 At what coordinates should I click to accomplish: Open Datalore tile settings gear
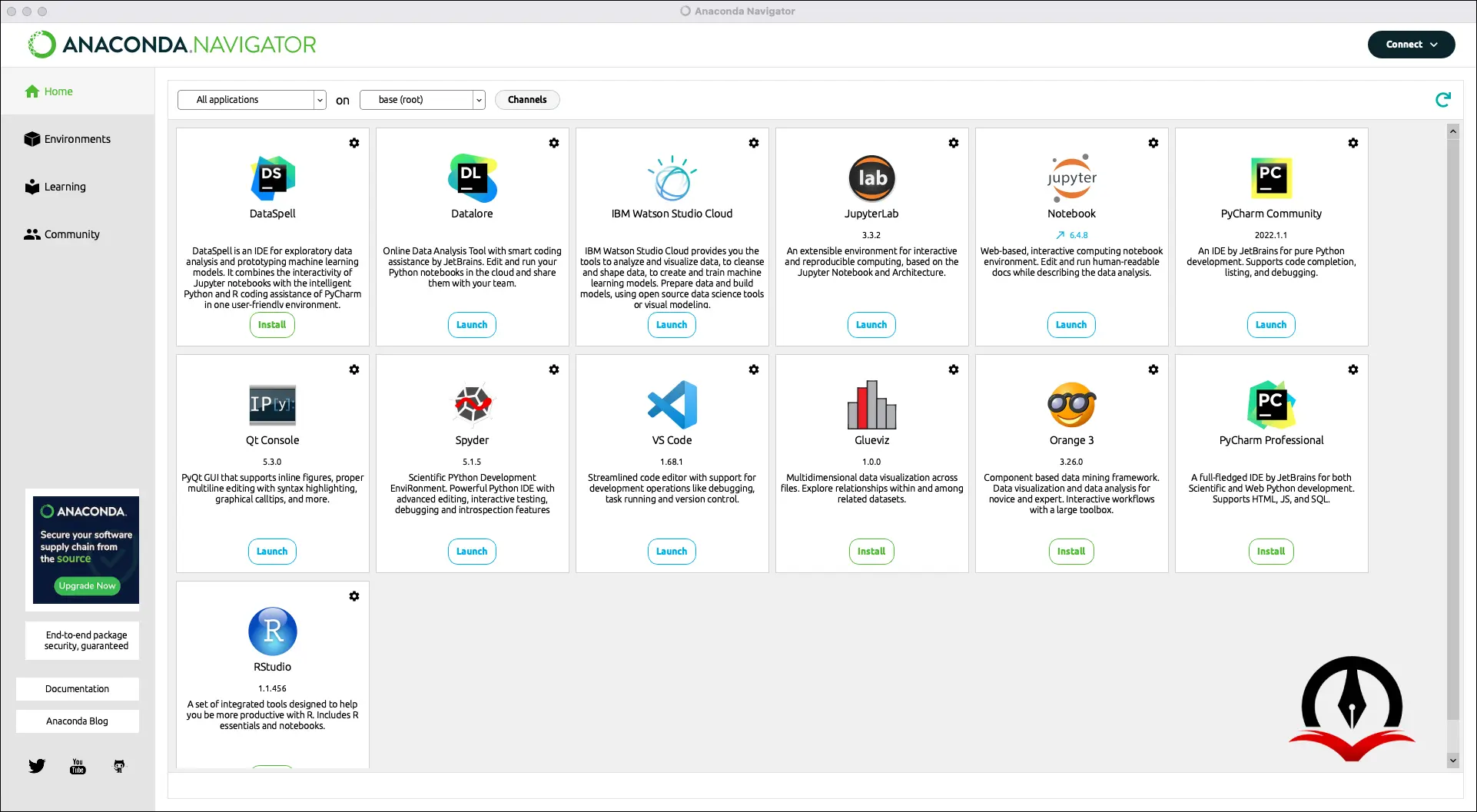pos(554,143)
